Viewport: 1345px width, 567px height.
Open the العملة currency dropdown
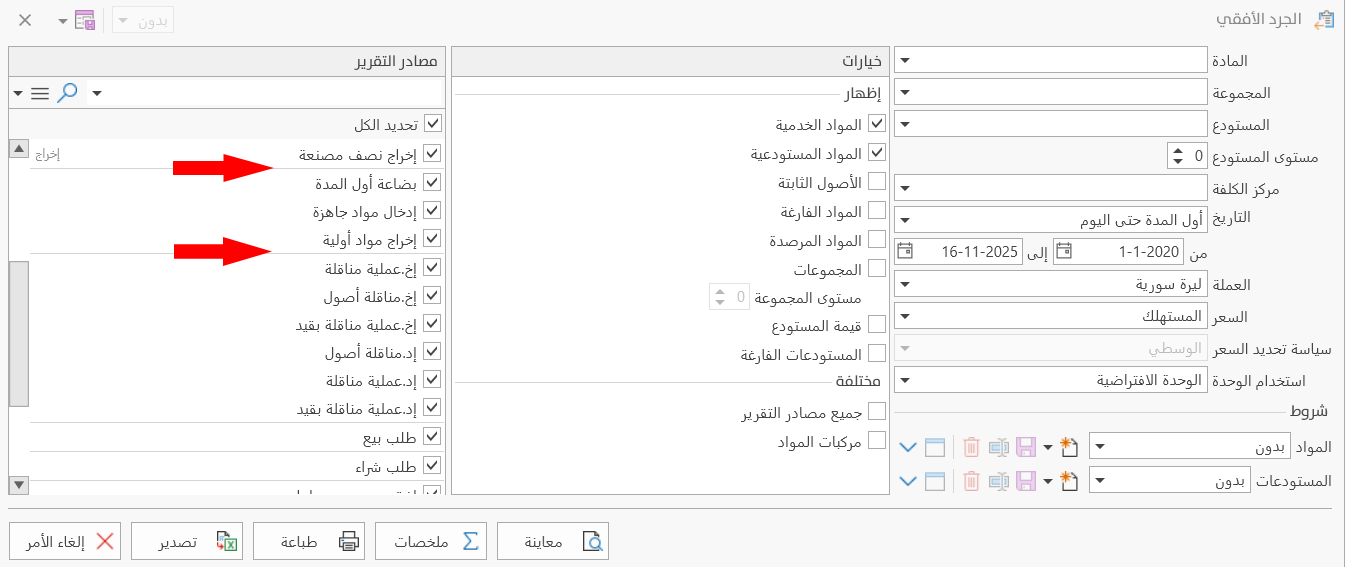click(904, 284)
